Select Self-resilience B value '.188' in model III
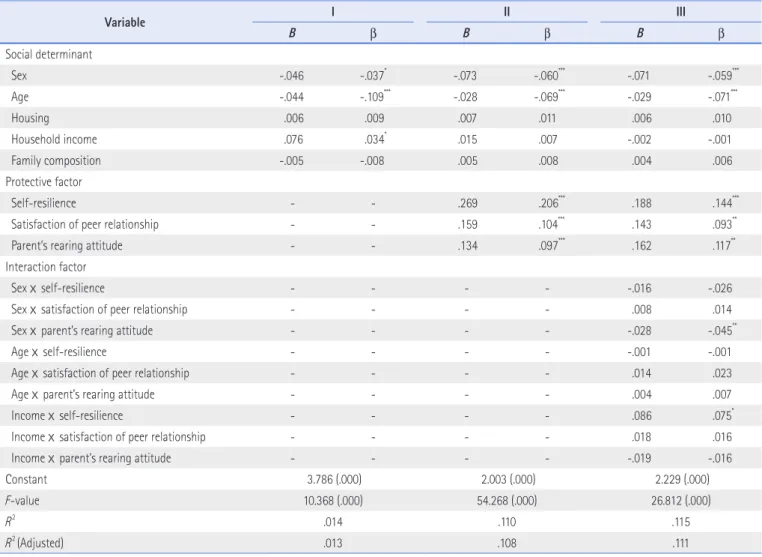Screen dimensions: 762x557 [641, 204]
